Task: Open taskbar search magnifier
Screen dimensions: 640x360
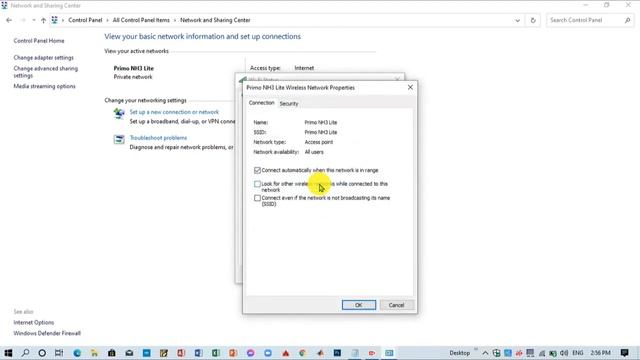Action: click(x=25, y=353)
